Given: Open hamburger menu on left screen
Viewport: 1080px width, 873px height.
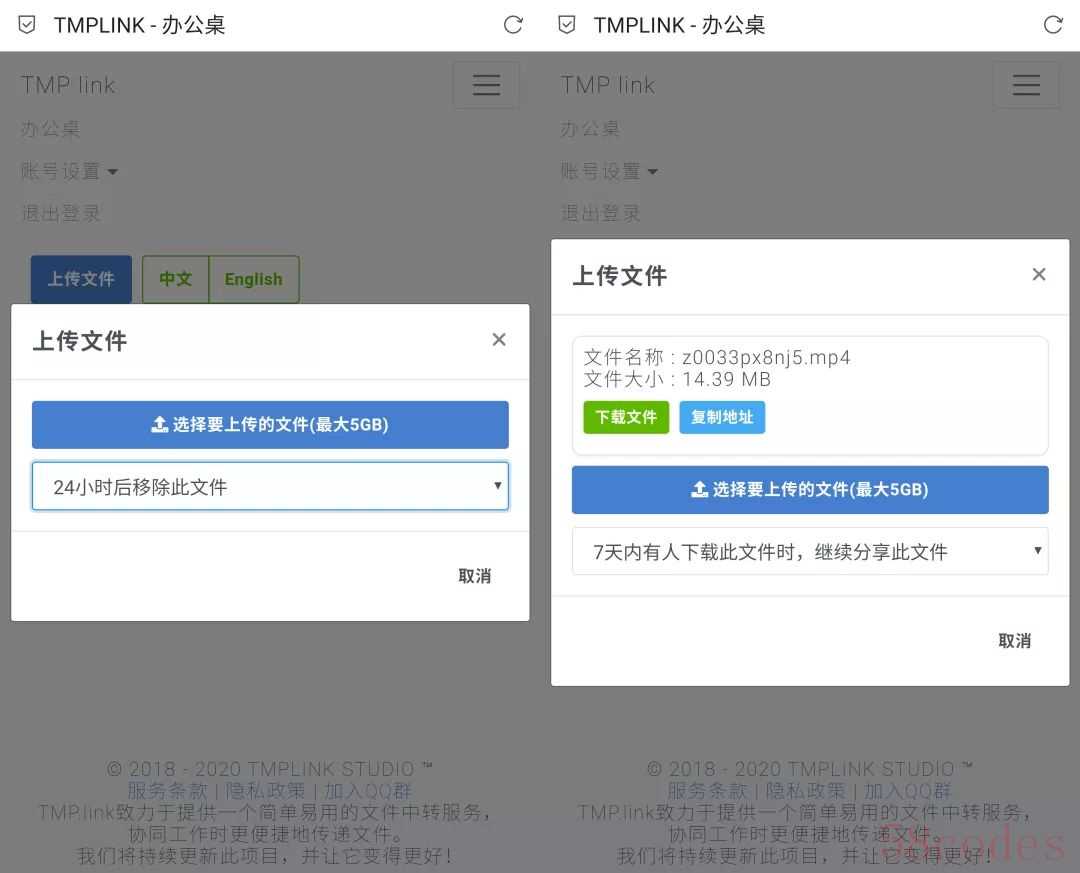Looking at the screenshot, I should tap(486, 85).
